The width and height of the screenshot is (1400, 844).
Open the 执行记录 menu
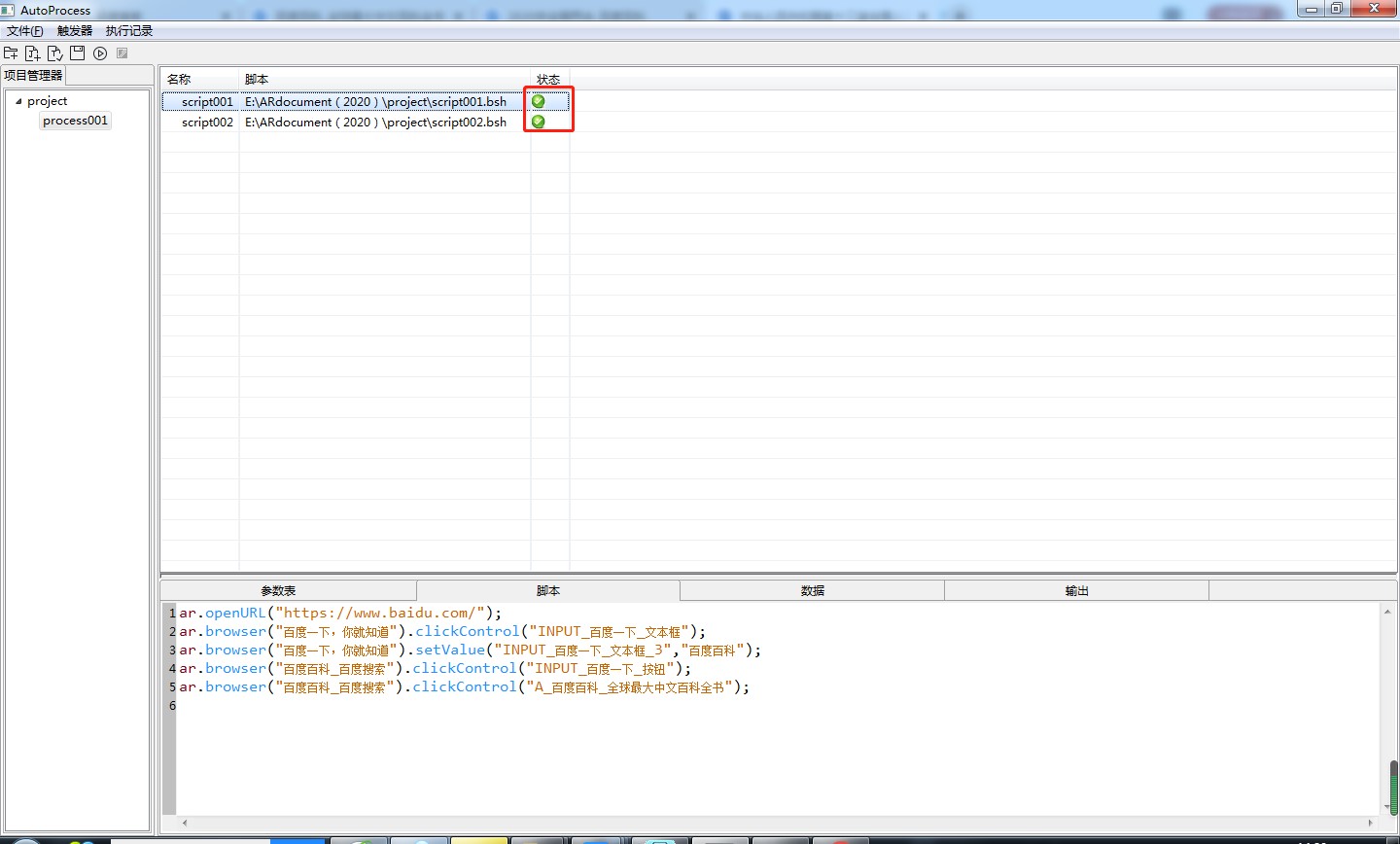click(x=129, y=31)
